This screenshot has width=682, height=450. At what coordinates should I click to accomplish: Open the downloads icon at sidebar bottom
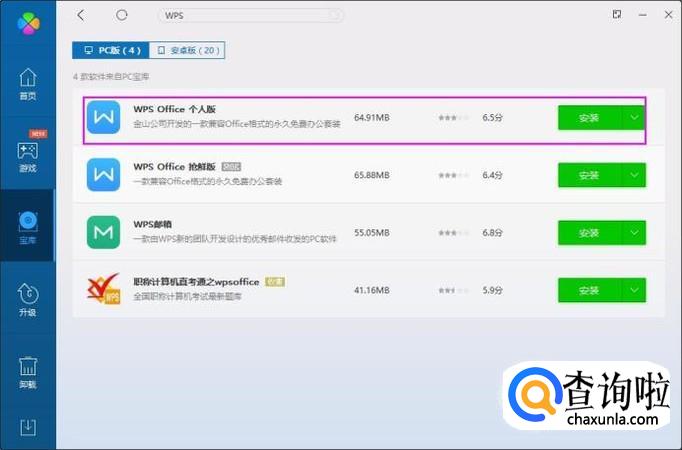tap(28, 427)
